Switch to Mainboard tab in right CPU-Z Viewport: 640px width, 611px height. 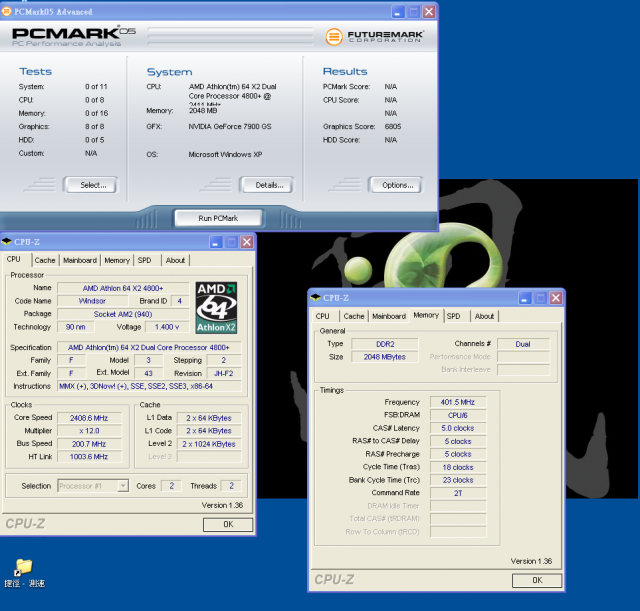pyautogui.click(x=389, y=316)
